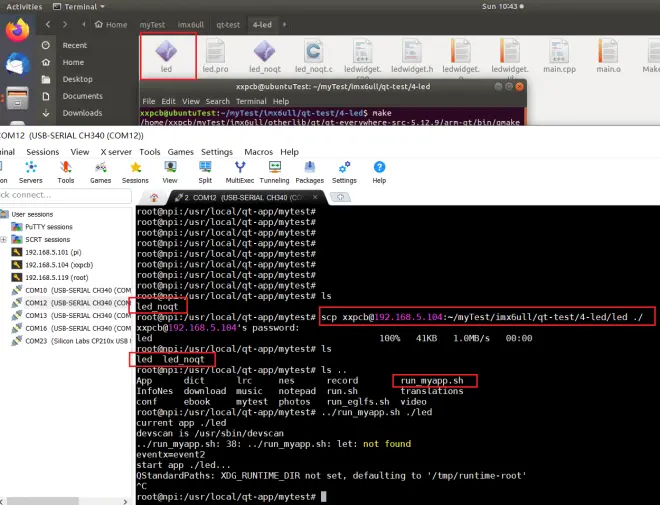Screen dimensions: 660x505
Task: Click the Servers toolbar icon
Action: point(31,173)
